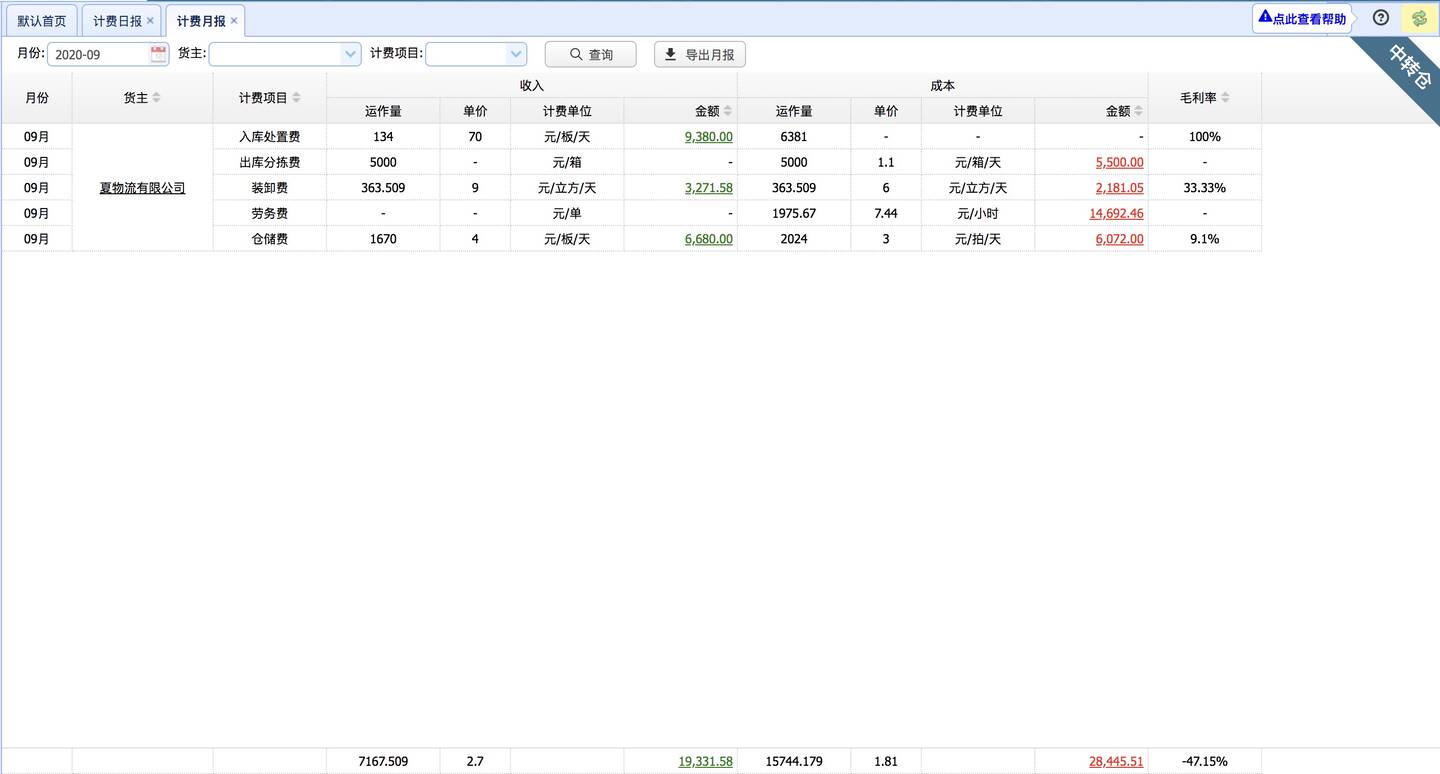Image resolution: width=1440 pixels, height=774 pixels.
Task: Click the 6381 cost volume cell
Action: pos(794,136)
